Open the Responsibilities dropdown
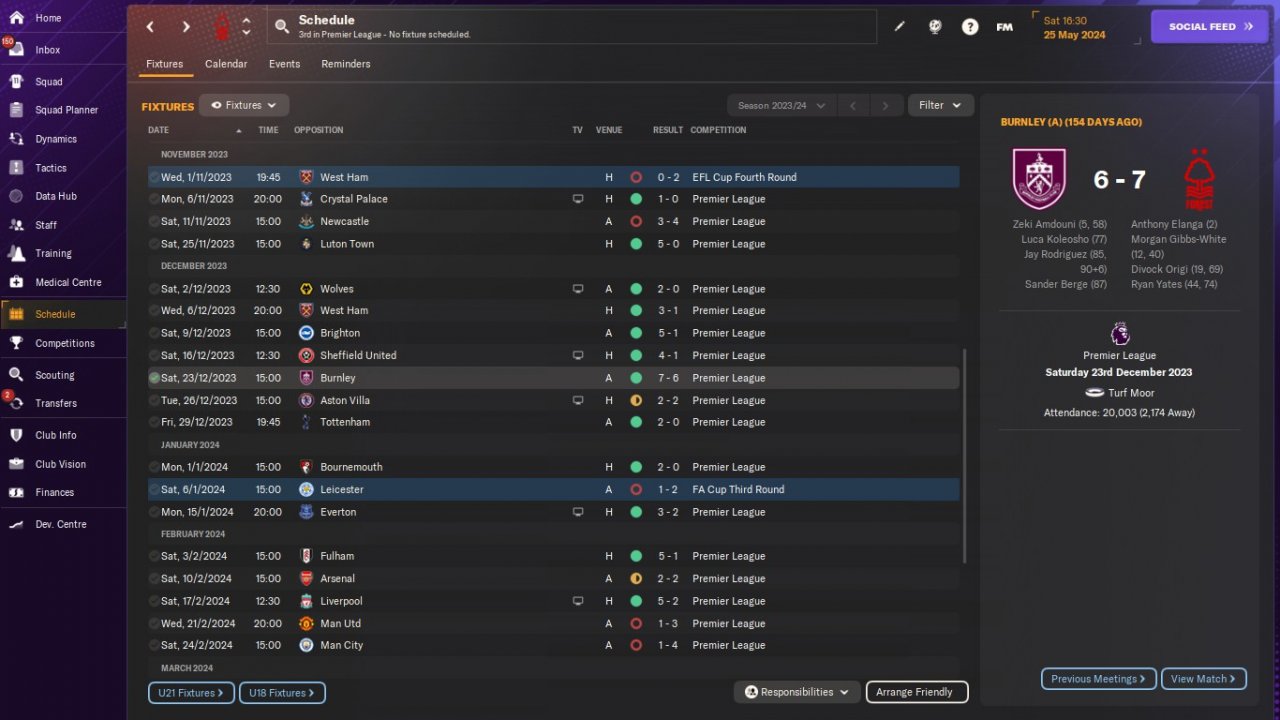This screenshot has width=1280, height=720. point(797,692)
